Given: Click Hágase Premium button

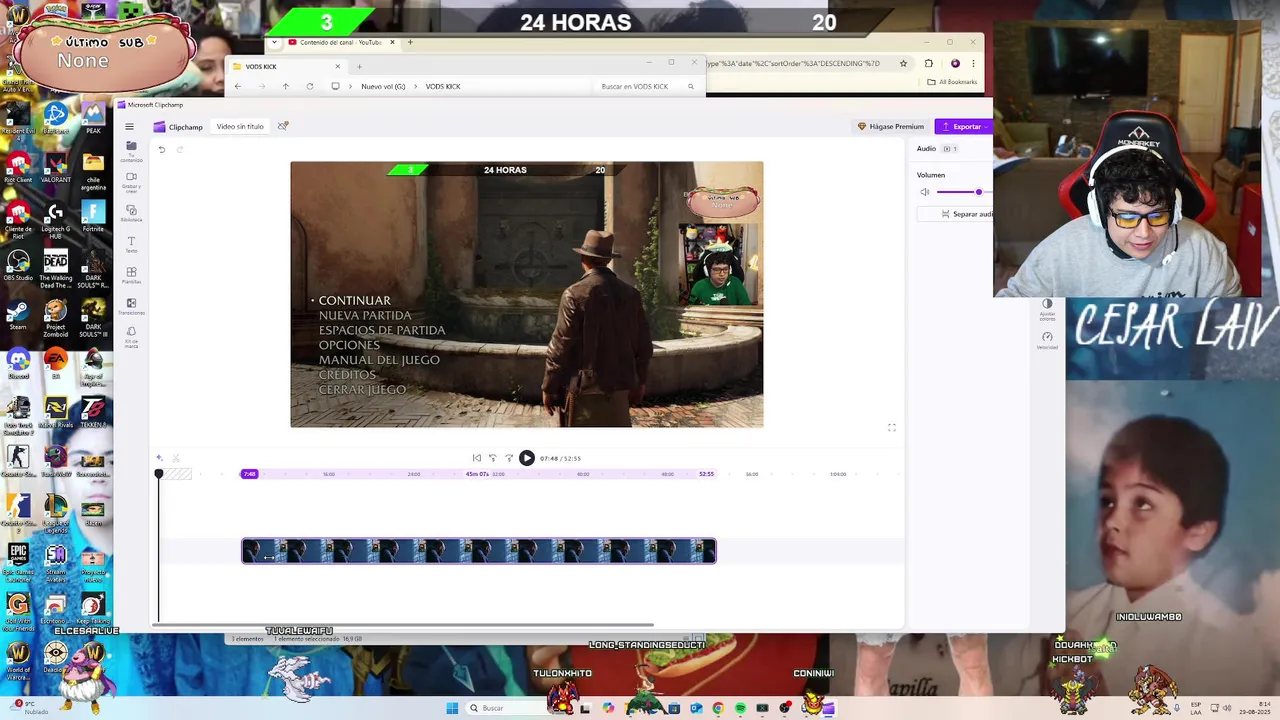Looking at the screenshot, I should pyautogui.click(x=891, y=127).
